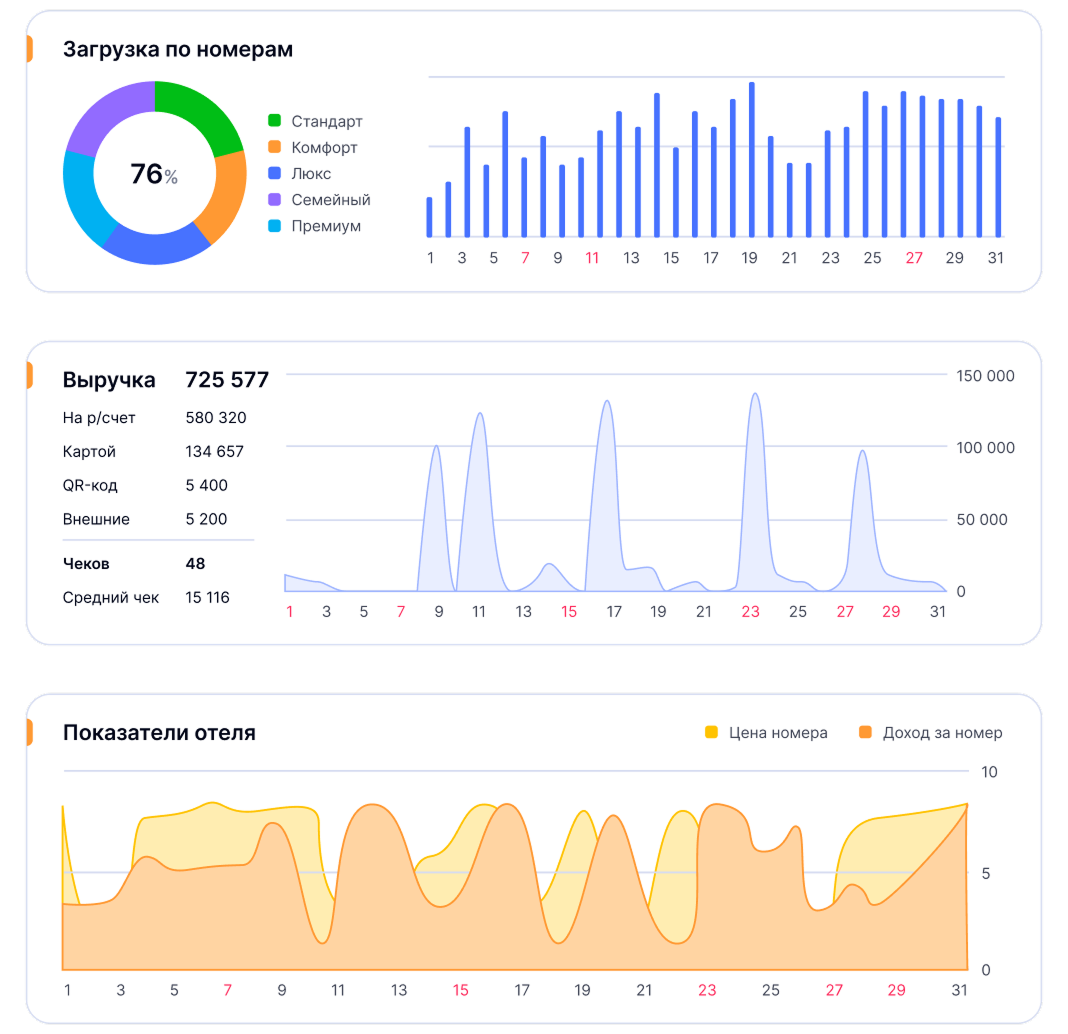
Task: Click the blue Люкс legend marker
Action: point(275,173)
